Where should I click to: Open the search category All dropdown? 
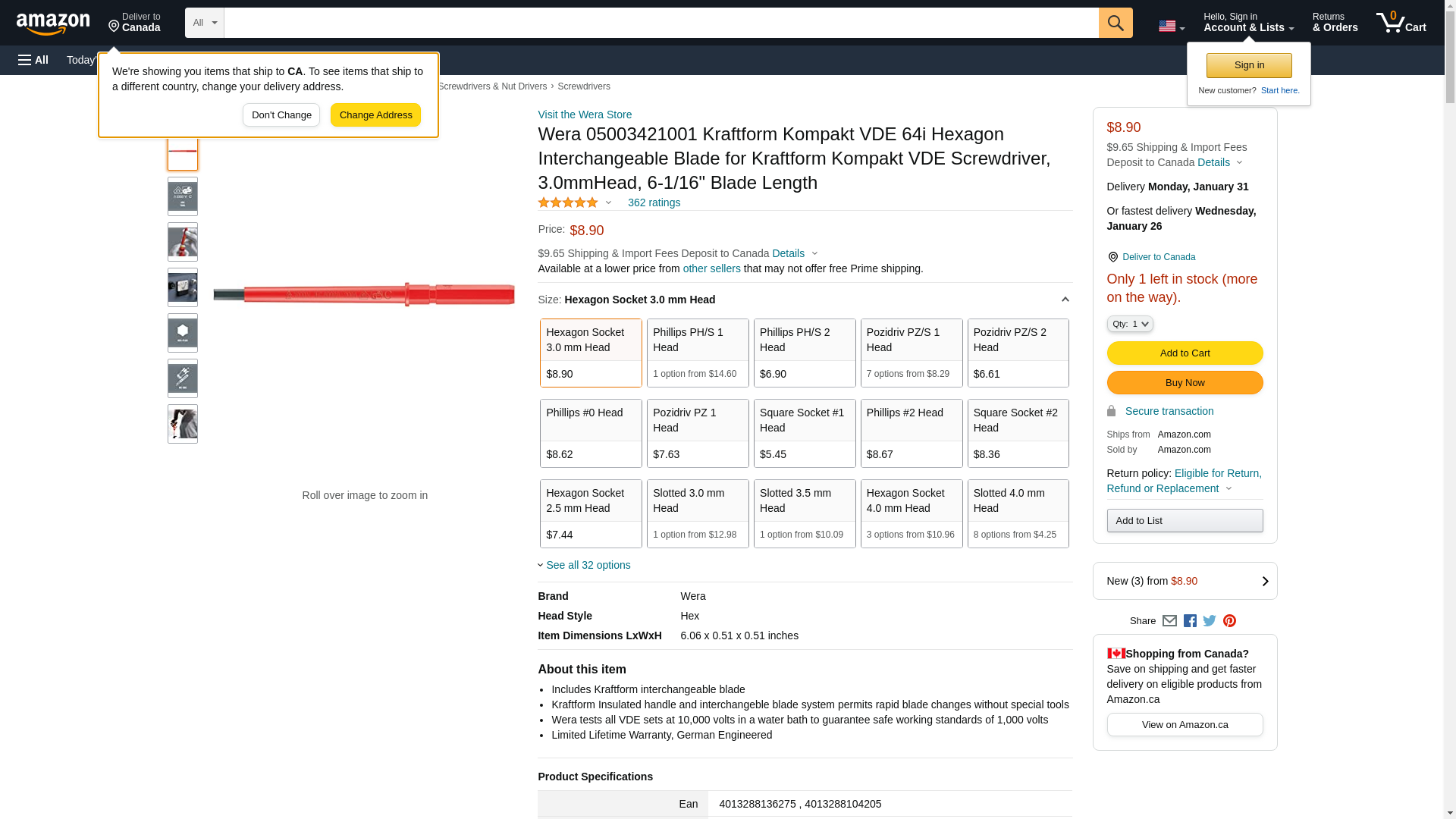pyautogui.click(x=204, y=23)
